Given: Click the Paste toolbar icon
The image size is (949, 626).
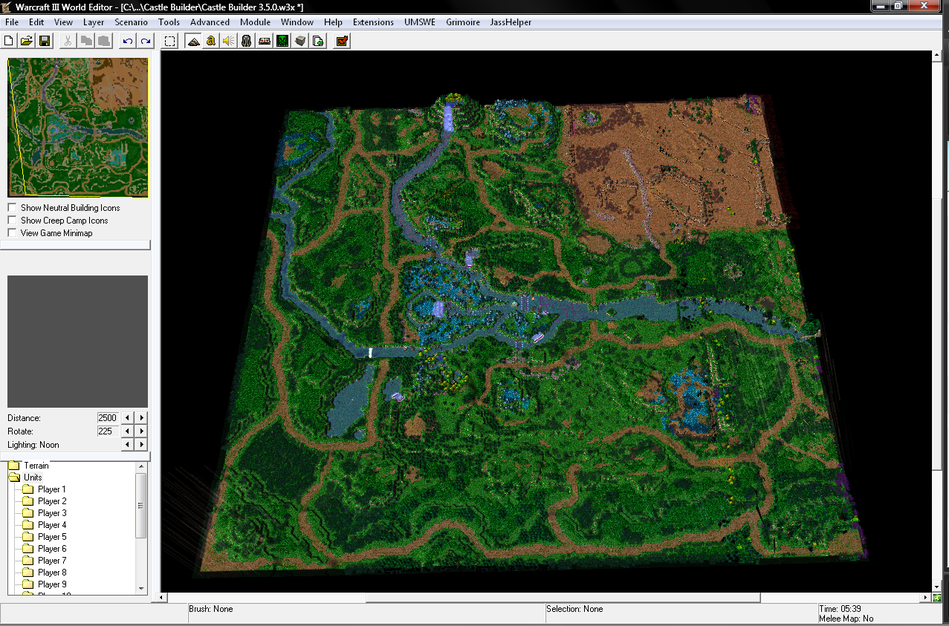Looking at the screenshot, I should tap(104, 41).
